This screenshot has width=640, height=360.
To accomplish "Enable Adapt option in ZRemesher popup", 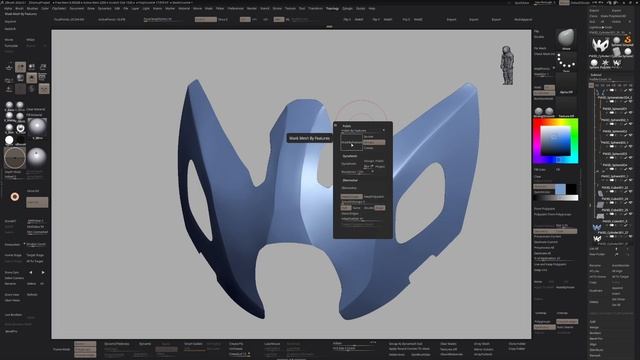I will [380, 208].
